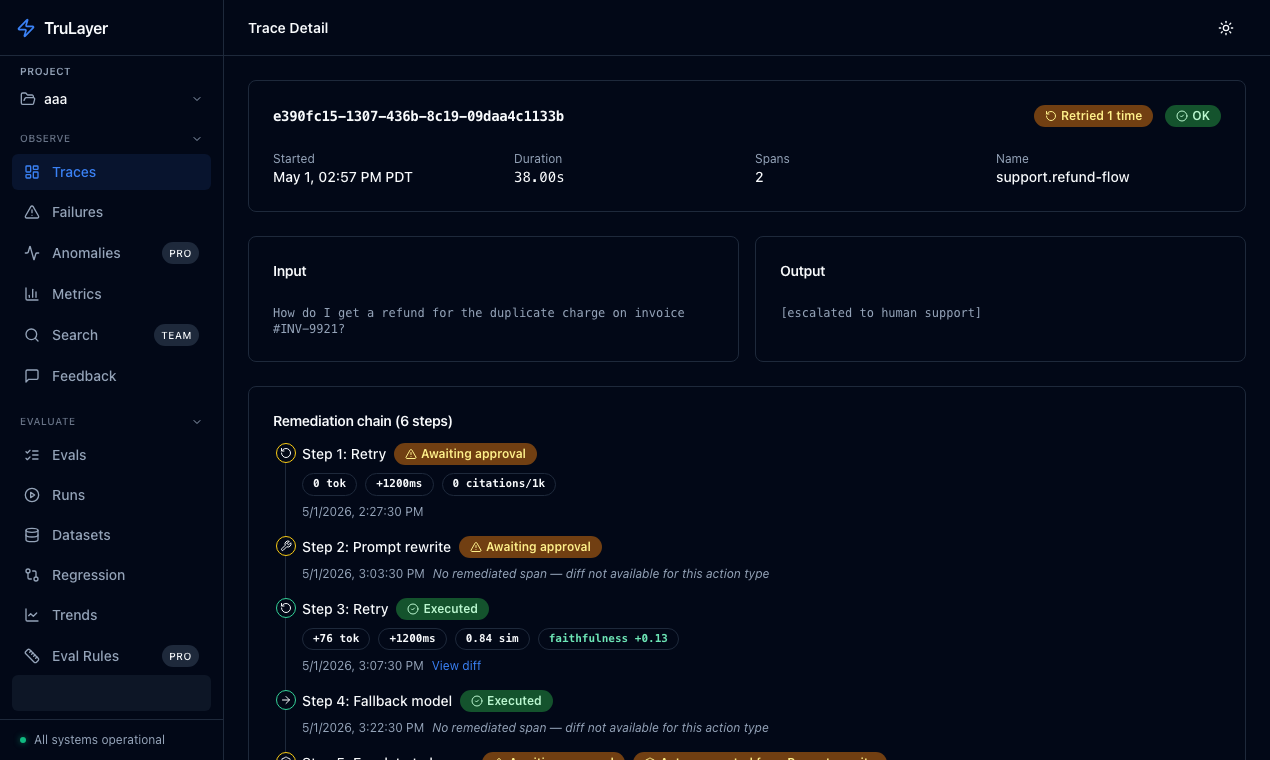1270x760 pixels.
Task: Navigate to Regression
Action: [x=111, y=575]
